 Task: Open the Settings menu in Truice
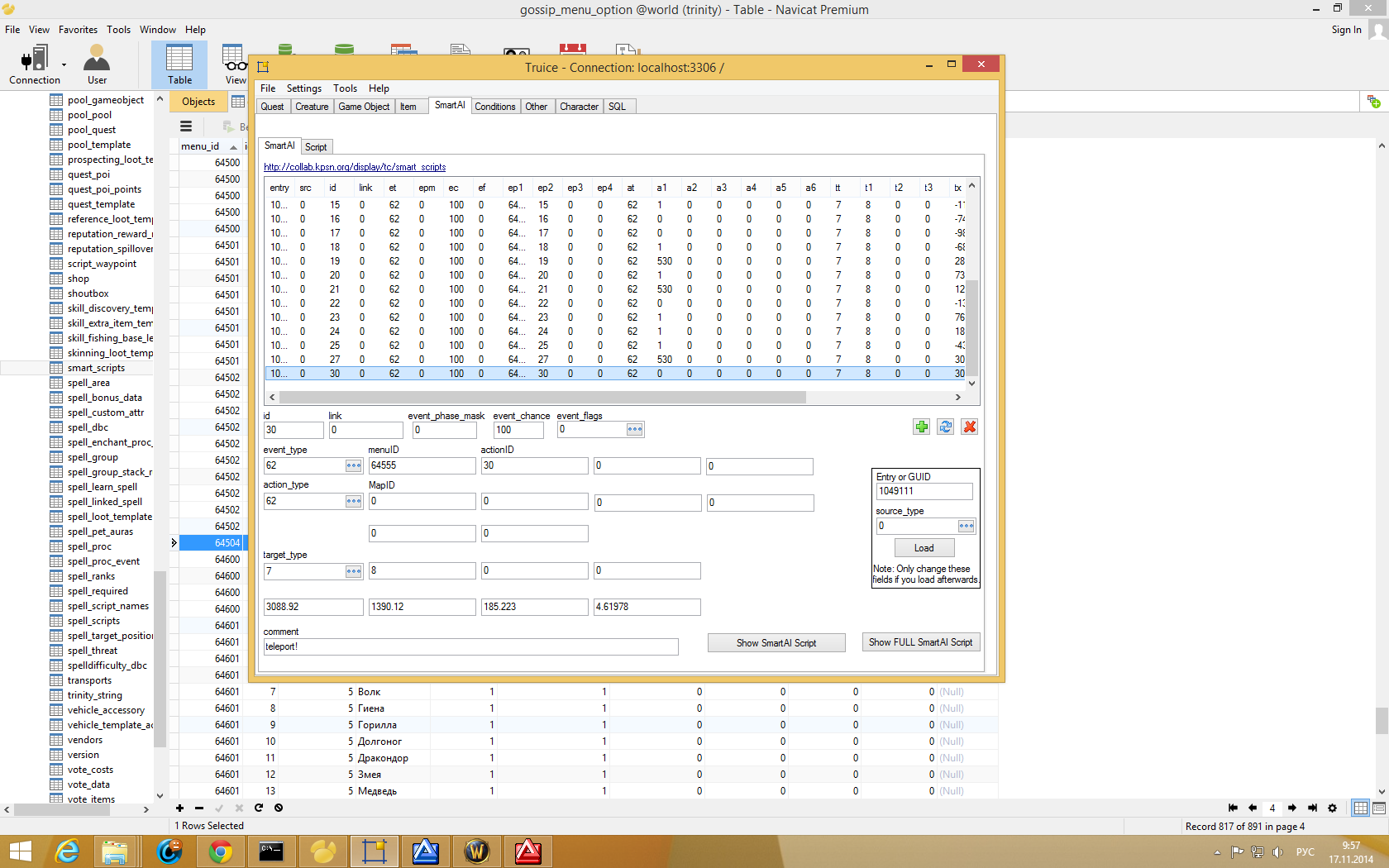tap(303, 88)
